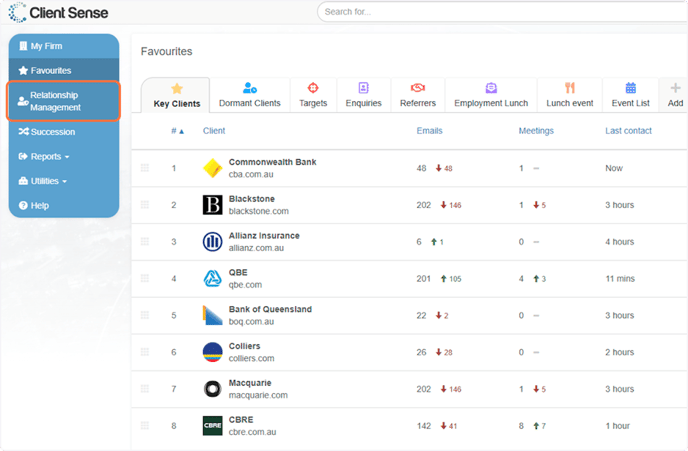Click the Search for... input field

click(502, 12)
